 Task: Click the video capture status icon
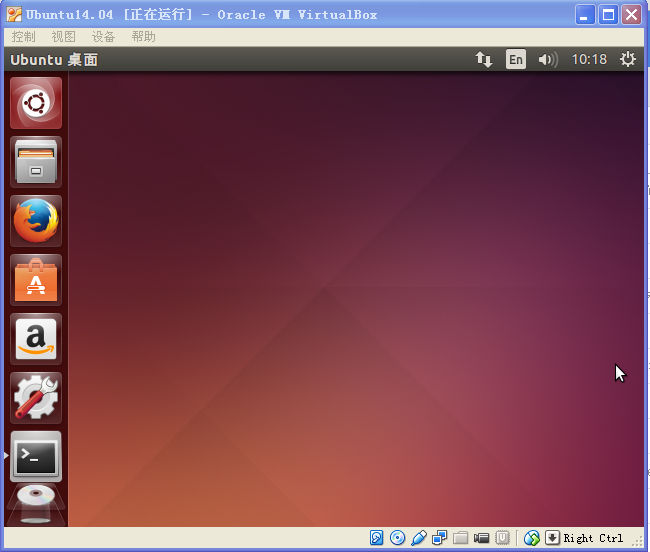pos(481,538)
